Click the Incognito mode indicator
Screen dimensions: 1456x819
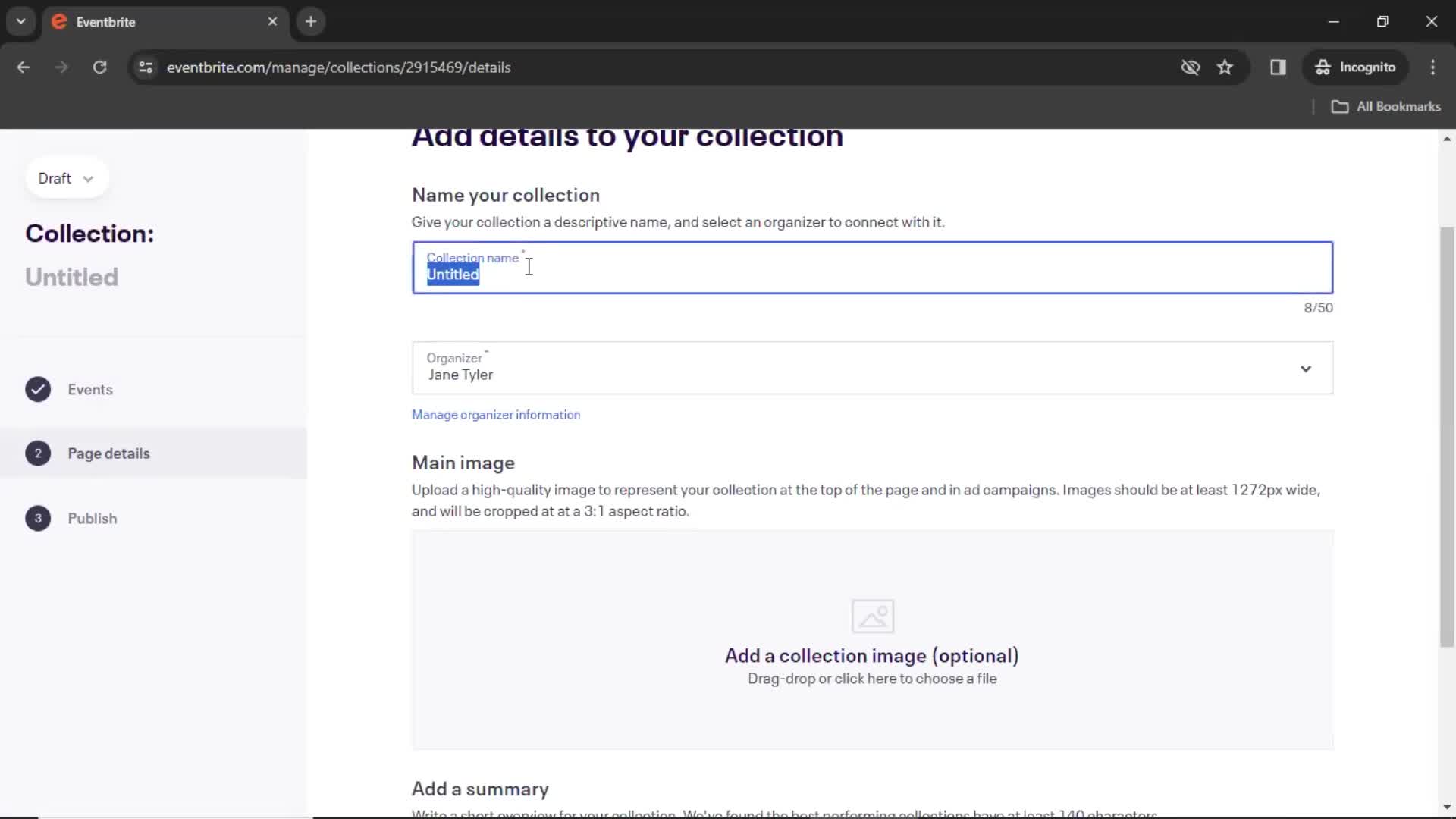[1358, 67]
